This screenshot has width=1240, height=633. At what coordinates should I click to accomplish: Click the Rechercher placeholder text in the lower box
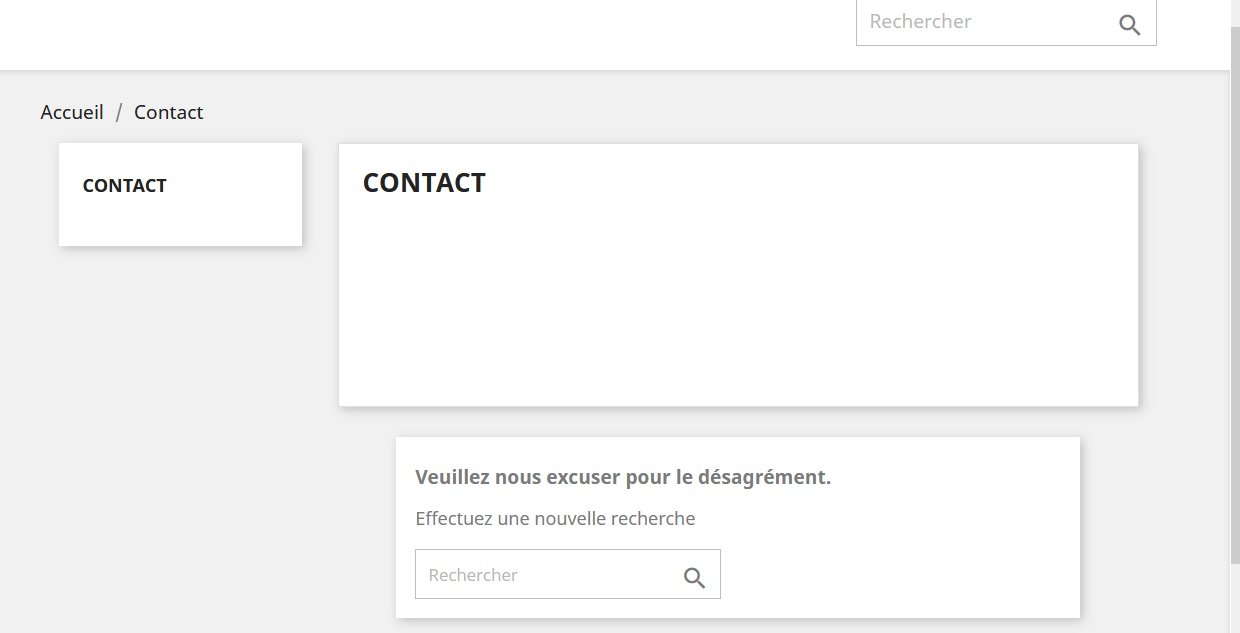click(473, 575)
